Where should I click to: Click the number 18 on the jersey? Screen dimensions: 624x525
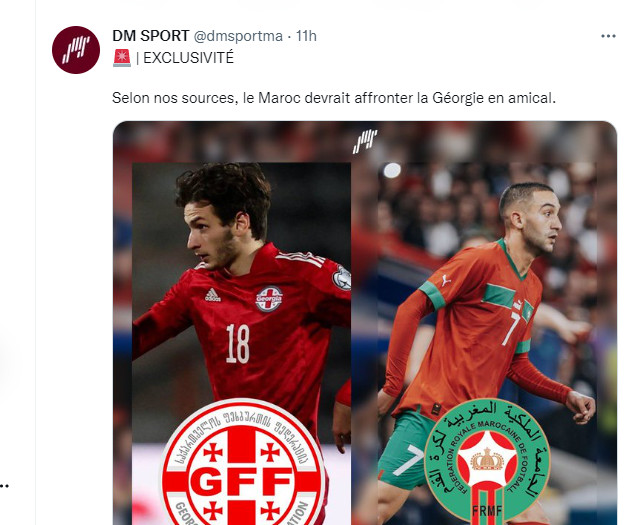point(238,343)
